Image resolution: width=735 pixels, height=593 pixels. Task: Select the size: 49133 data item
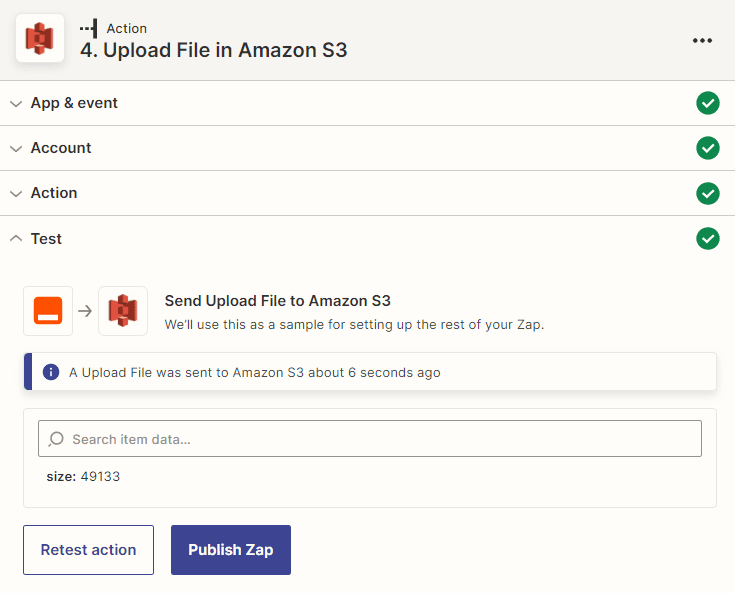(x=83, y=477)
